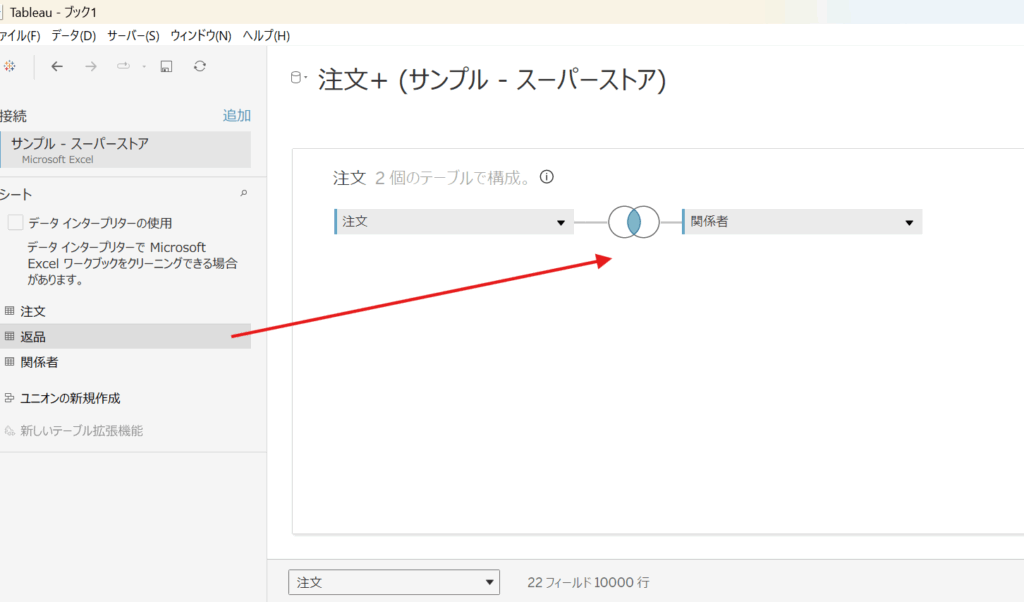
Task: Click the data source cylinder icon by title
Action: (x=297, y=80)
